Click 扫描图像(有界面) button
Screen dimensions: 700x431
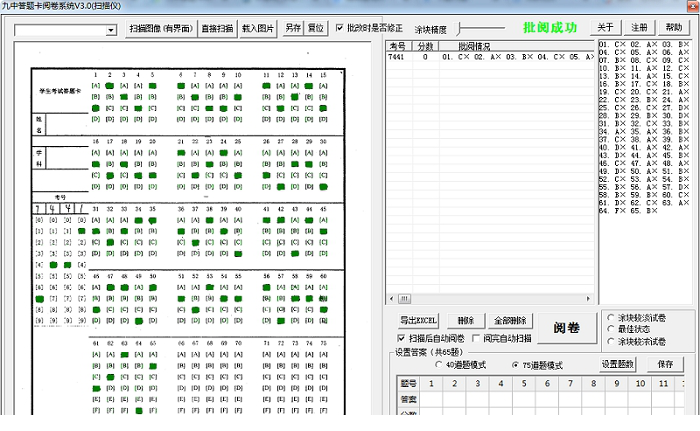[x=161, y=29]
